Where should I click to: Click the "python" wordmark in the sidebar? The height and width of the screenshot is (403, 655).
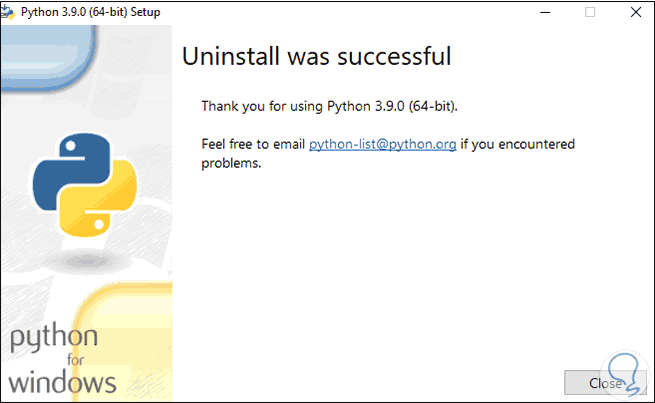coord(54,339)
